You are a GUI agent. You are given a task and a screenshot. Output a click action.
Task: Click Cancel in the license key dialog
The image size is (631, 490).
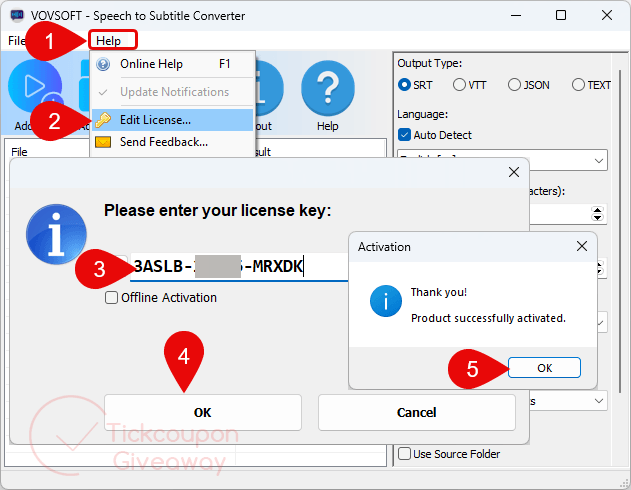[417, 412]
